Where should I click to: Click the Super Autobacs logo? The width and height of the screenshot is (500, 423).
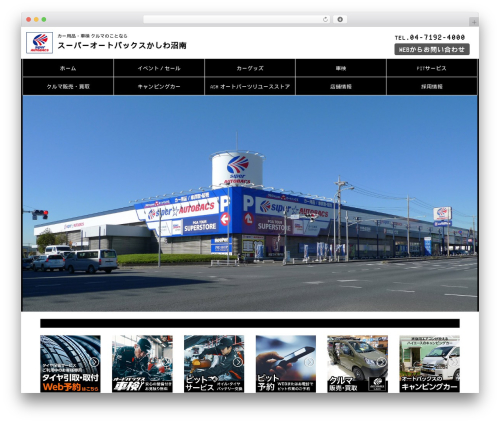click(39, 43)
